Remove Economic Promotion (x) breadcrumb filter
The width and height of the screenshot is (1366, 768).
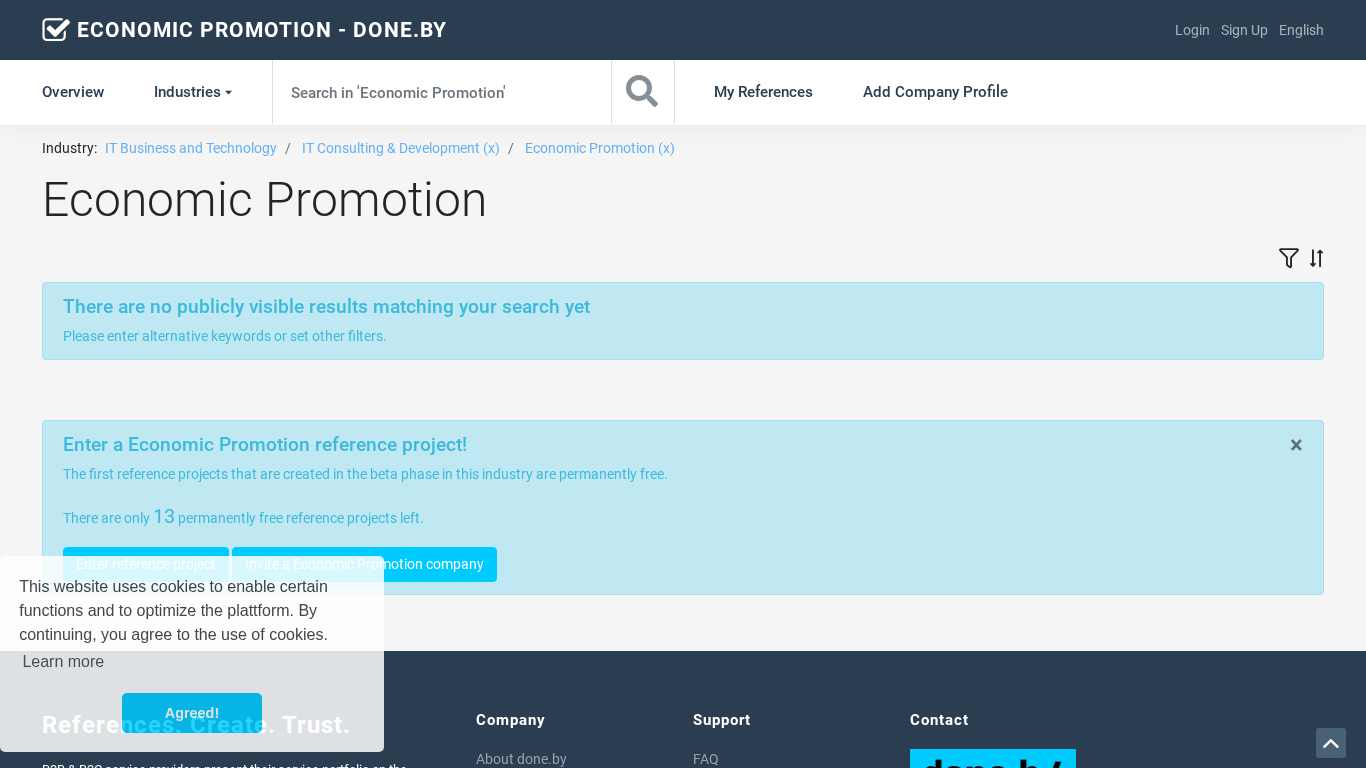[600, 148]
